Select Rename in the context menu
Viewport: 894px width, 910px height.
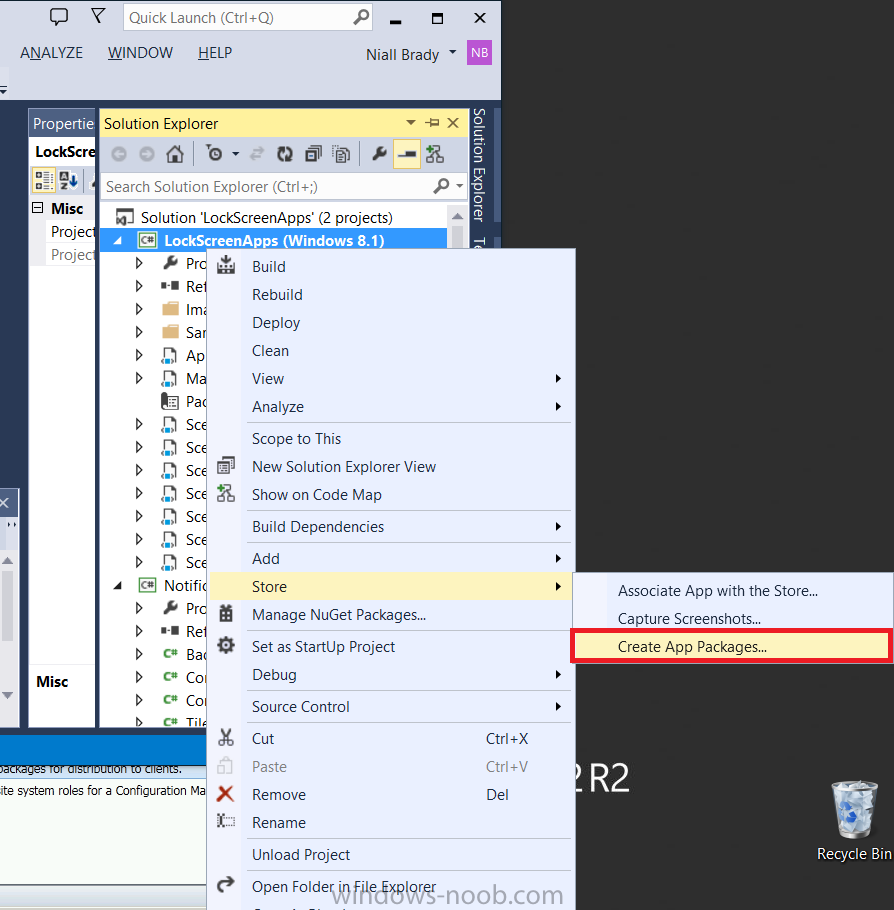(x=391, y=822)
